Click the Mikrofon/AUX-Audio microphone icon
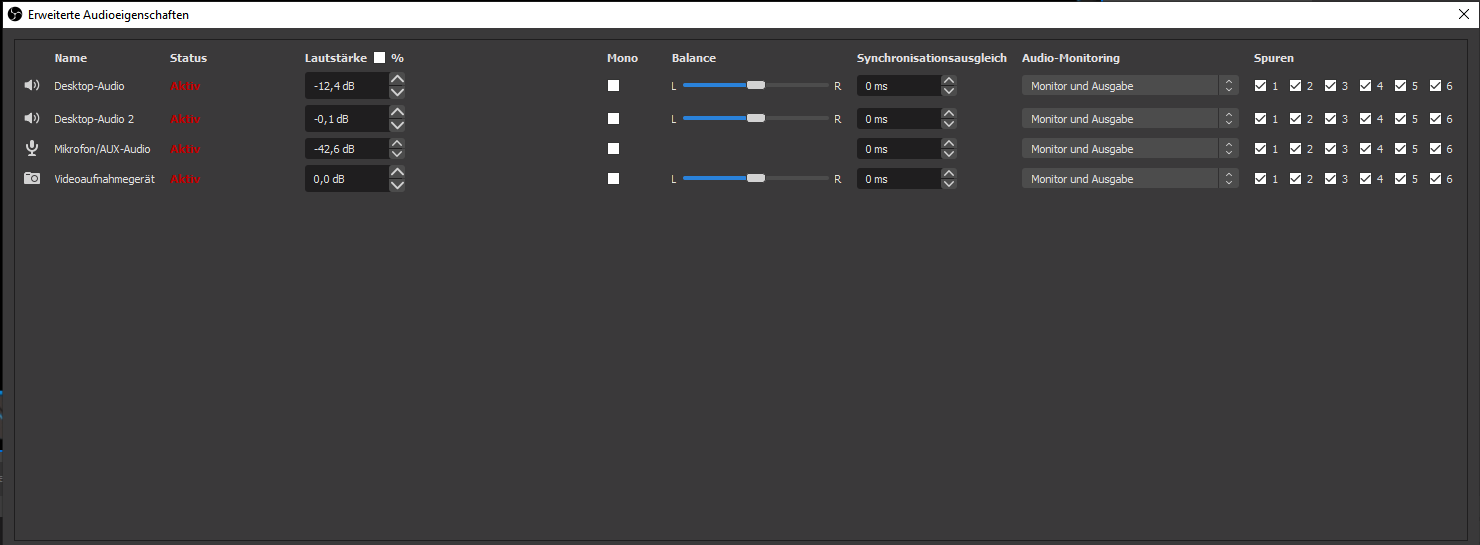The width and height of the screenshot is (1480, 545). point(32,149)
